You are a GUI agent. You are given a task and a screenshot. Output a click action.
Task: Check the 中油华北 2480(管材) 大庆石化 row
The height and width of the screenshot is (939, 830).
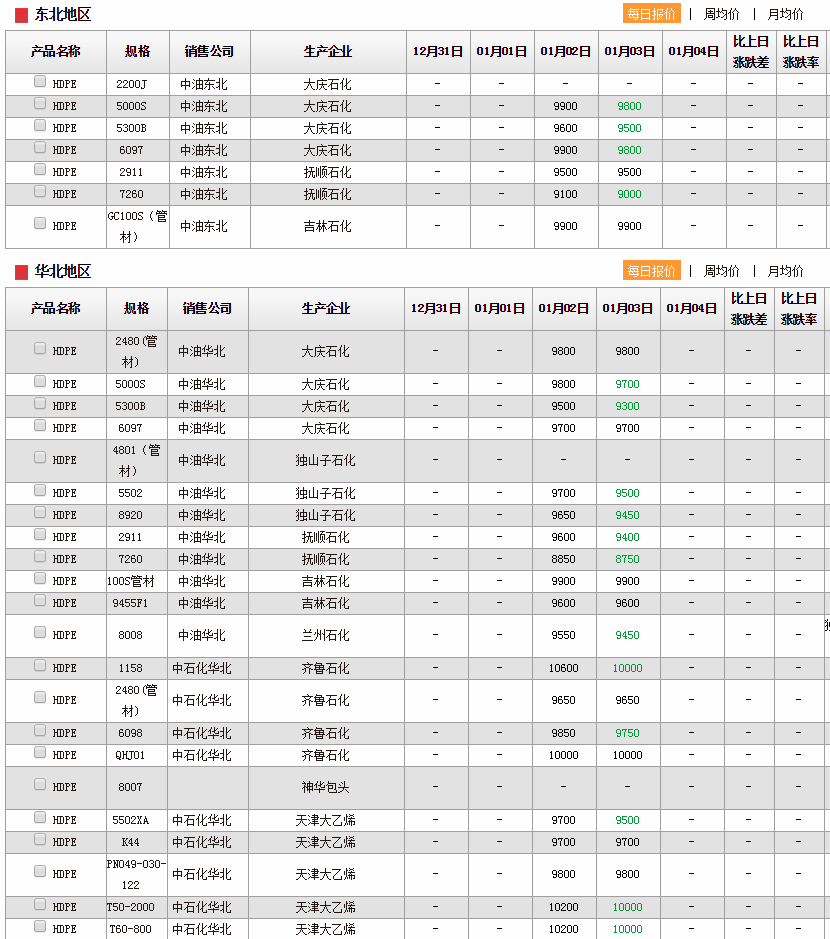[40, 349]
